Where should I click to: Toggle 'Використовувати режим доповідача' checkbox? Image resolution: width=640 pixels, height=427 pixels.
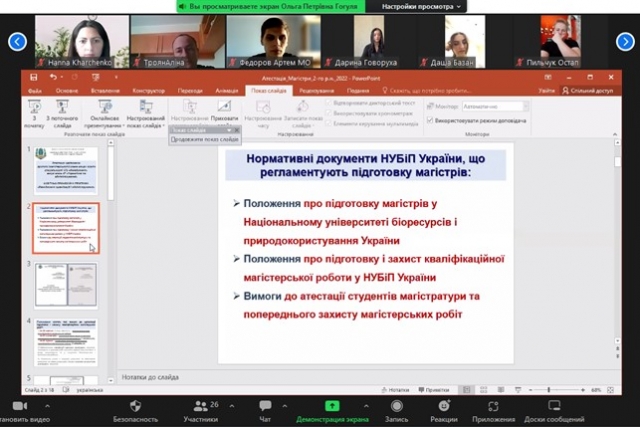[430, 120]
